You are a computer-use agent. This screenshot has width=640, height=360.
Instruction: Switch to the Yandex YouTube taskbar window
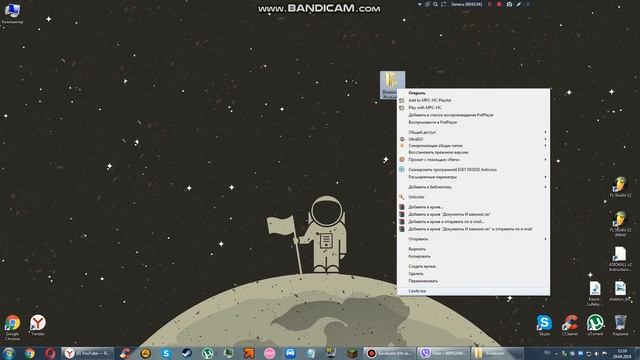tap(88, 353)
